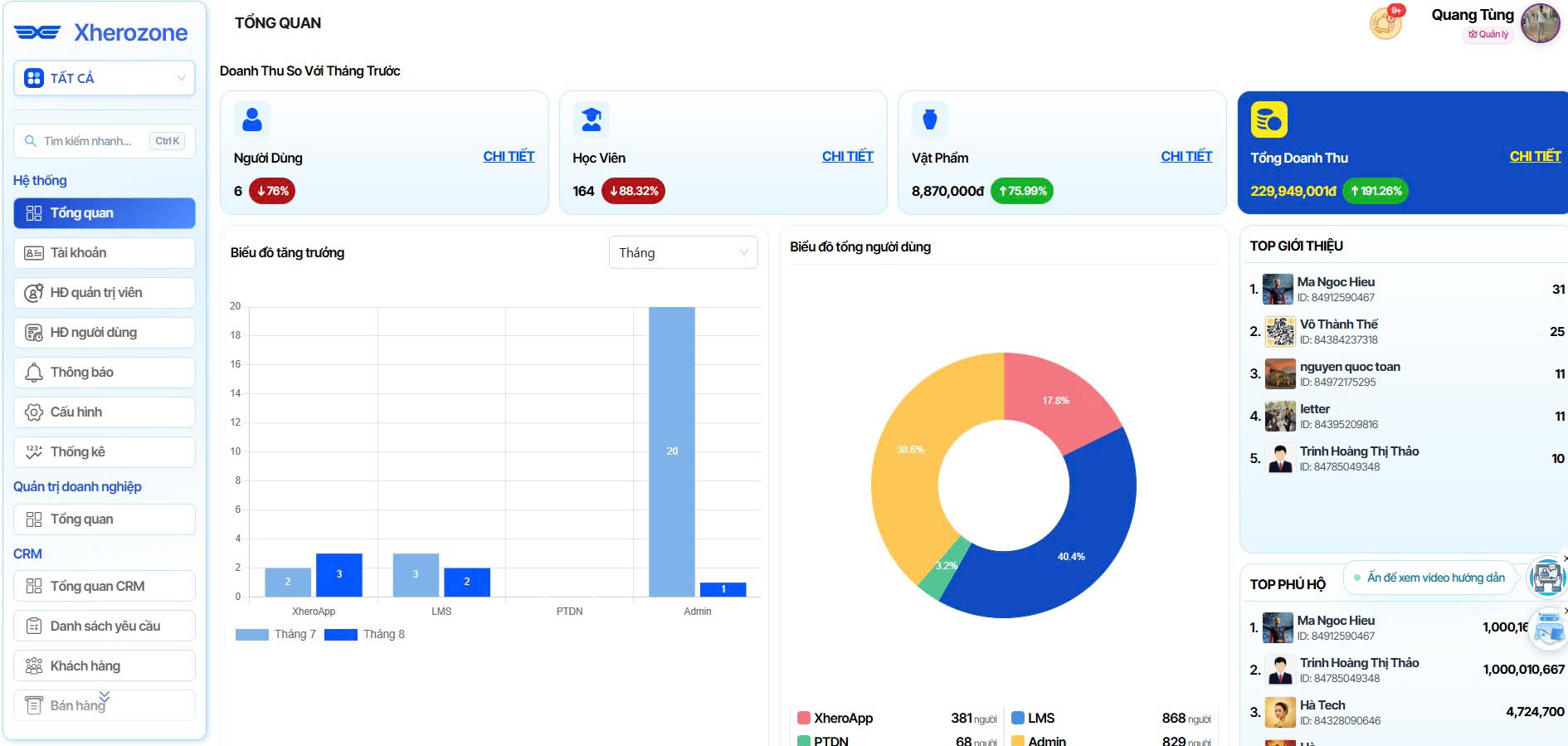The width and height of the screenshot is (1568, 746).
Task: Click Võ Thành Thế's QR avatar thumbnail
Action: click(1280, 332)
